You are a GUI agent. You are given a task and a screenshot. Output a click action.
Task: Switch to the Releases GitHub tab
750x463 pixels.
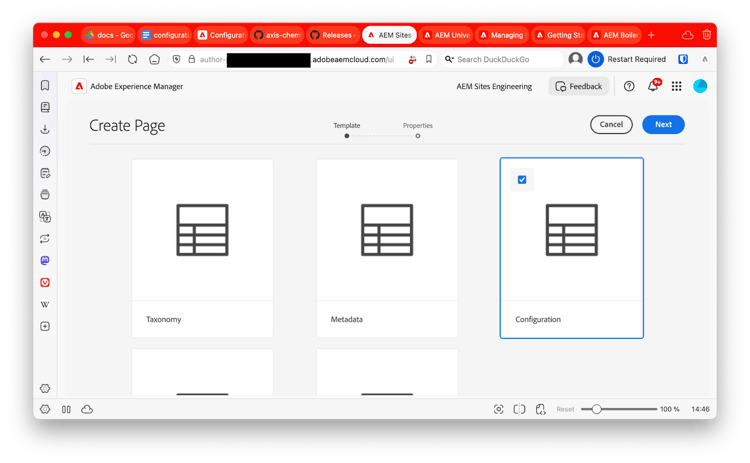(x=333, y=35)
